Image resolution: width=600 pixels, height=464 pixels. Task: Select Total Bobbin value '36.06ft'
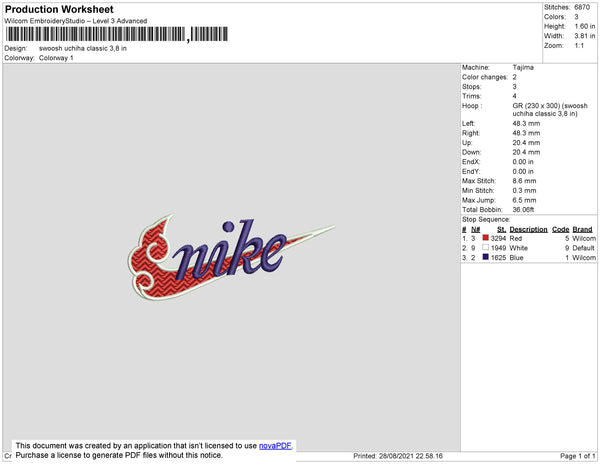pyautogui.click(x=523, y=210)
